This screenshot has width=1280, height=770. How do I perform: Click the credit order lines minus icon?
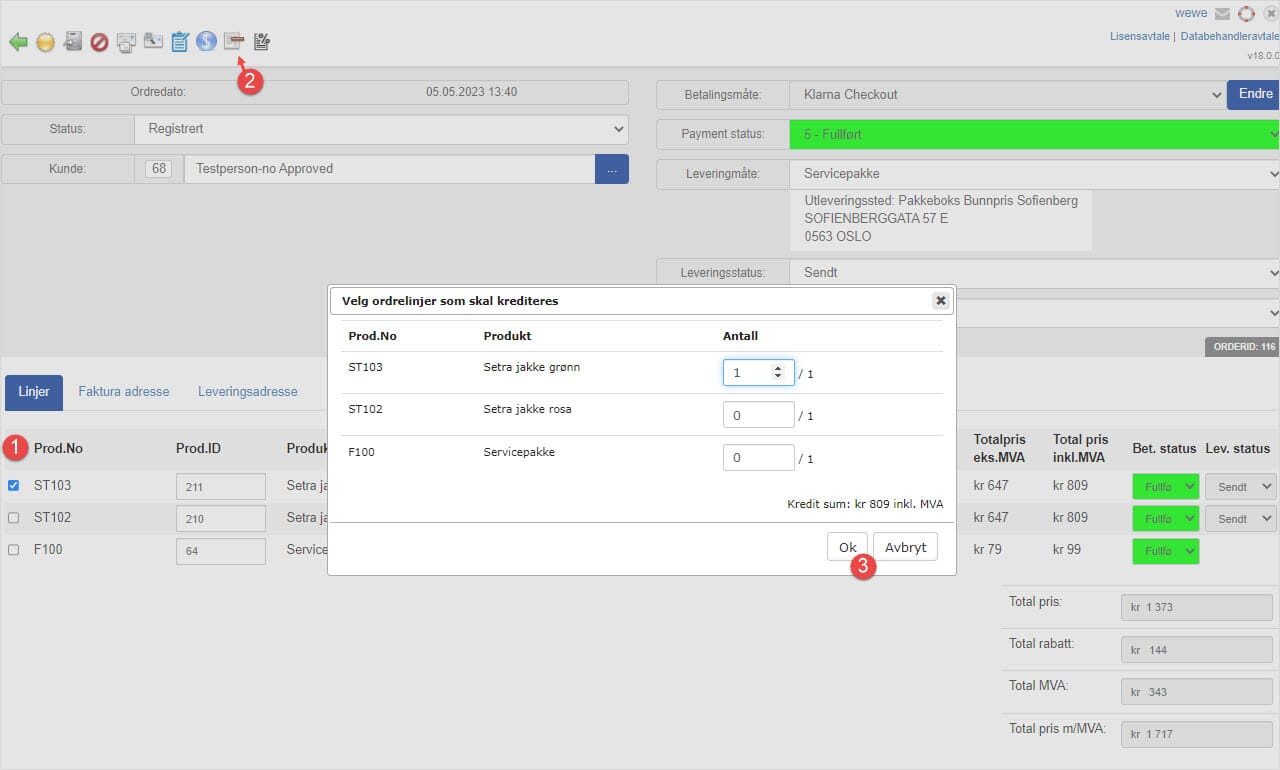click(x=233, y=41)
